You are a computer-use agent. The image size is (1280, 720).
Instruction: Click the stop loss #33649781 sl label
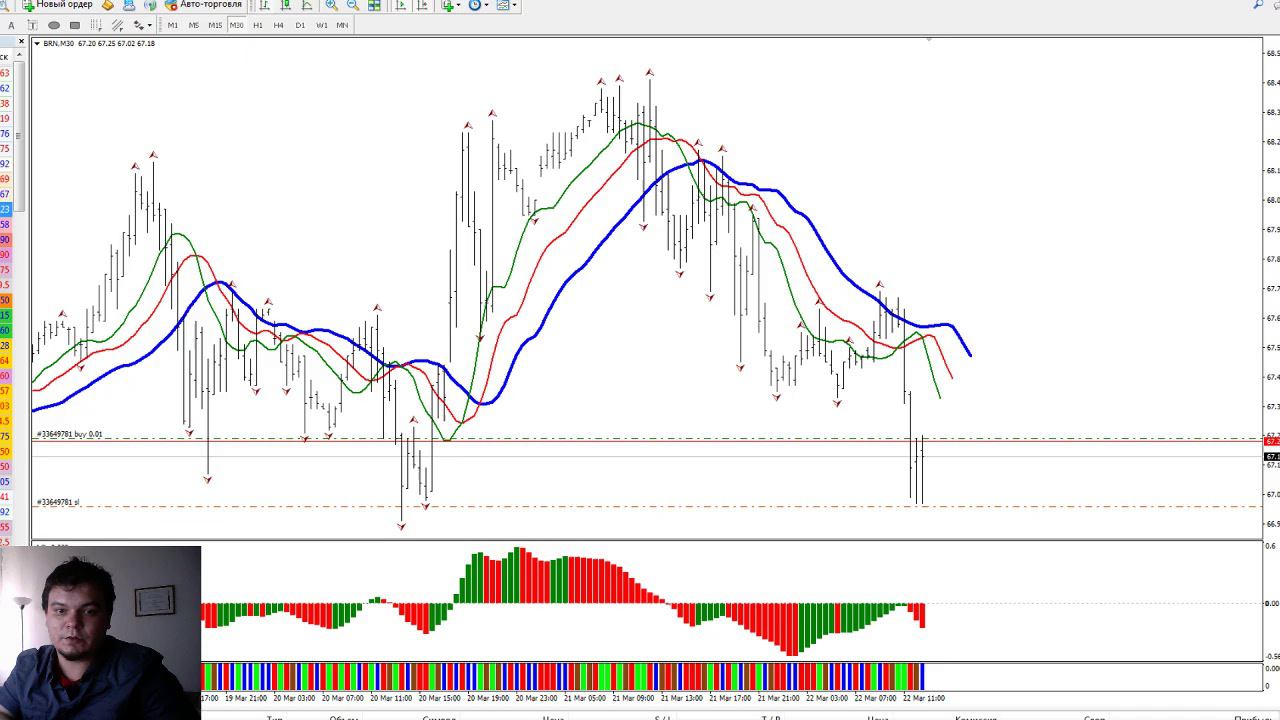pos(58,502)
